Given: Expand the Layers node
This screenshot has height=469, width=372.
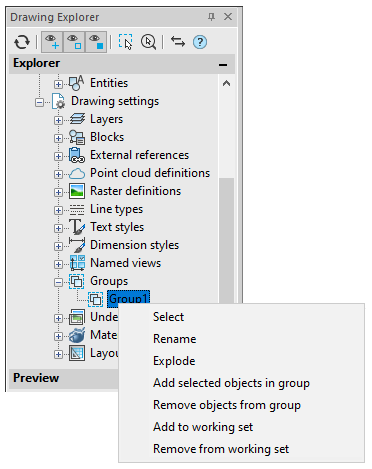Looking at the screenshot, I should pyautogui.click(x=58, y=120).
